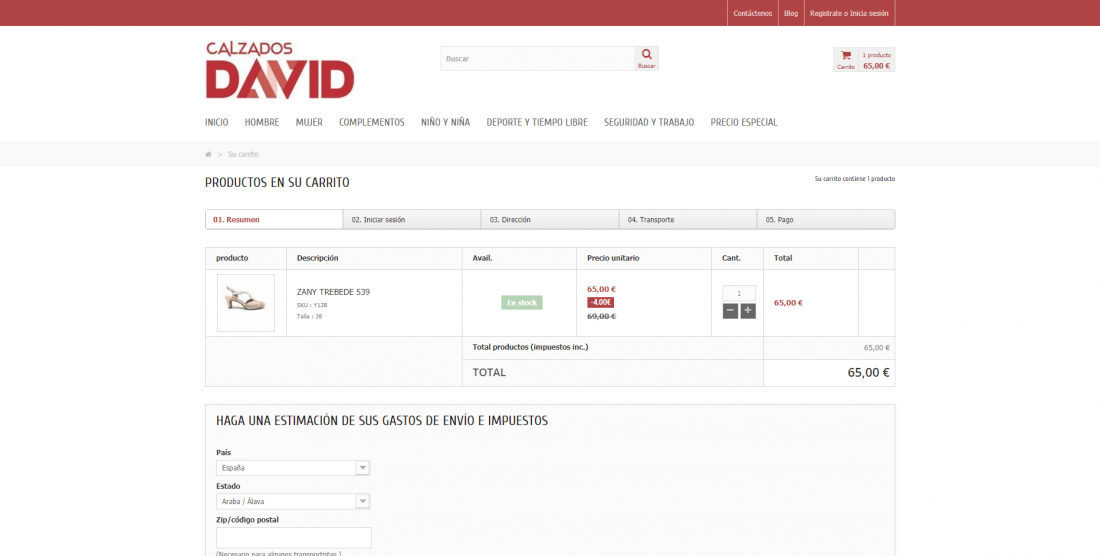The image size is (1100, 556).
Task: Select the 01. Resumen step tab
Action: (x=274, y=219)
